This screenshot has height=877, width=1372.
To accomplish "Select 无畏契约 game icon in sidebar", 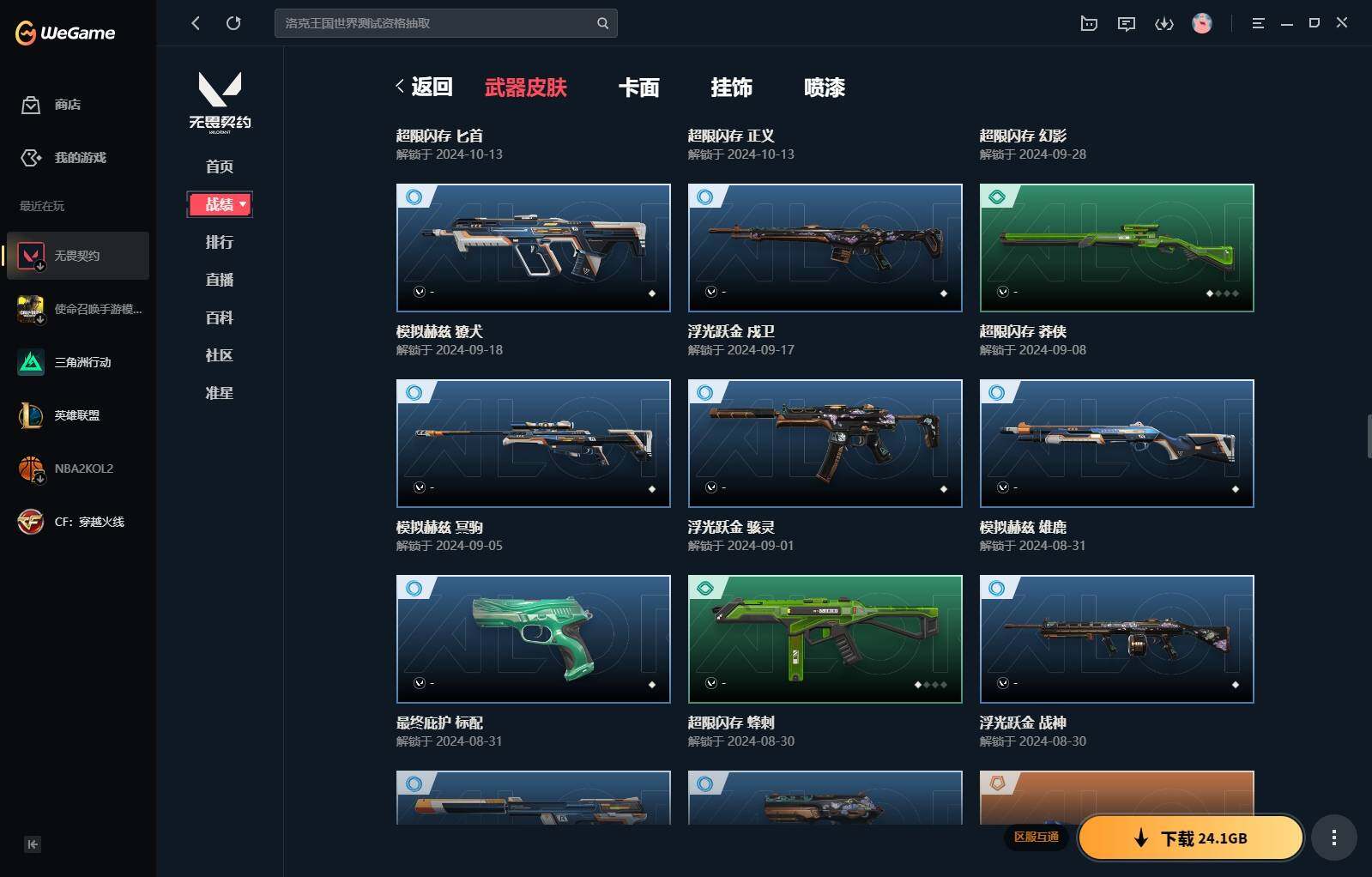I will coord(31,256).
